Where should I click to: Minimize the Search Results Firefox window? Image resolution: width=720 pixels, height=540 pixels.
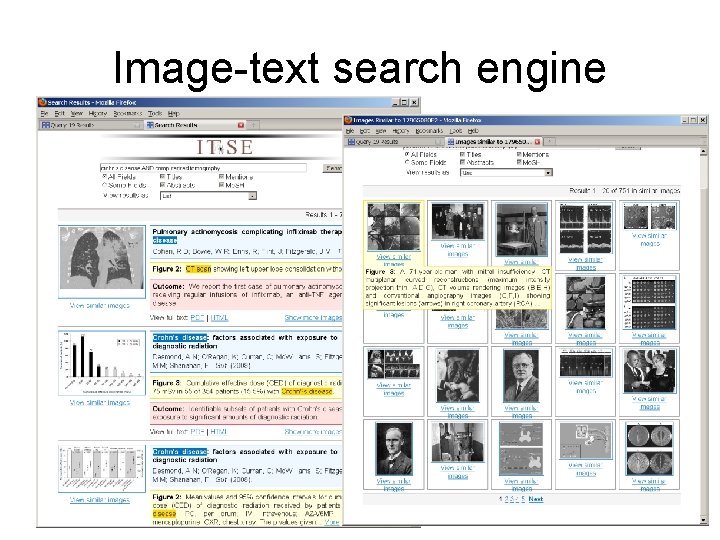(395, 102)
